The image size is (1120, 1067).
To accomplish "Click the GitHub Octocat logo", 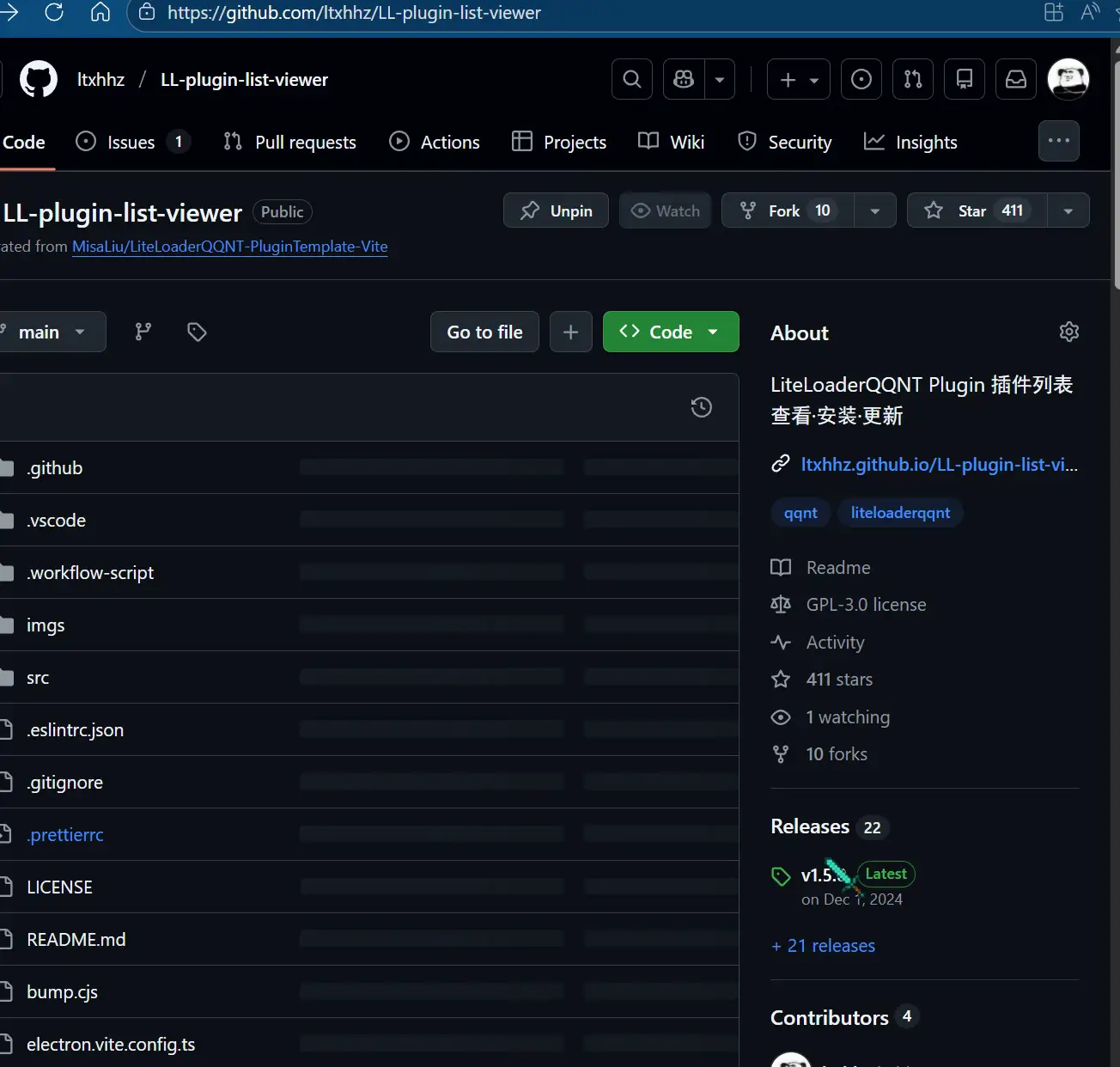I will click(38, 80).
